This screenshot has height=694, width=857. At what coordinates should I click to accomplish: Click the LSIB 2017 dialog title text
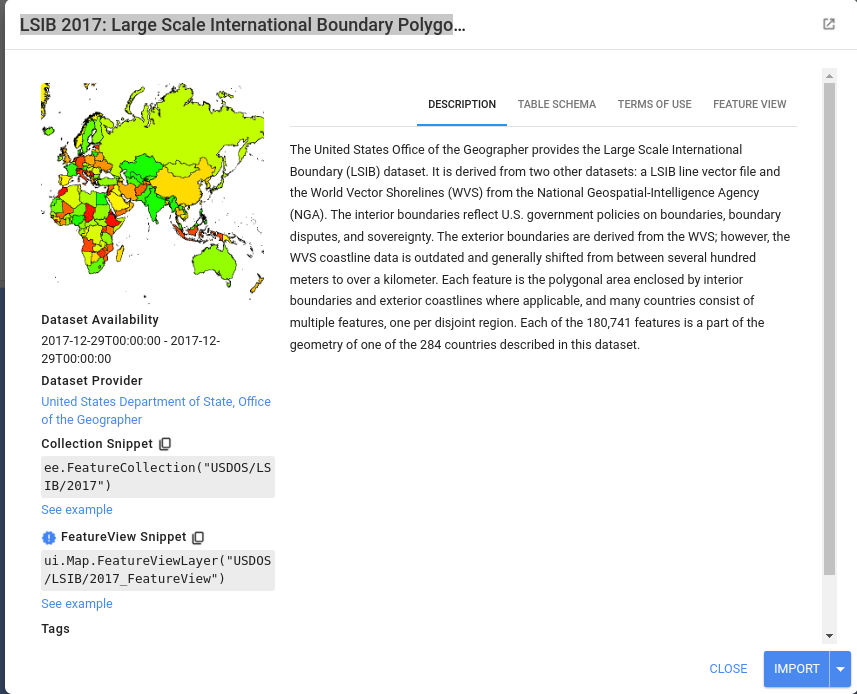[x=243, y=25]
